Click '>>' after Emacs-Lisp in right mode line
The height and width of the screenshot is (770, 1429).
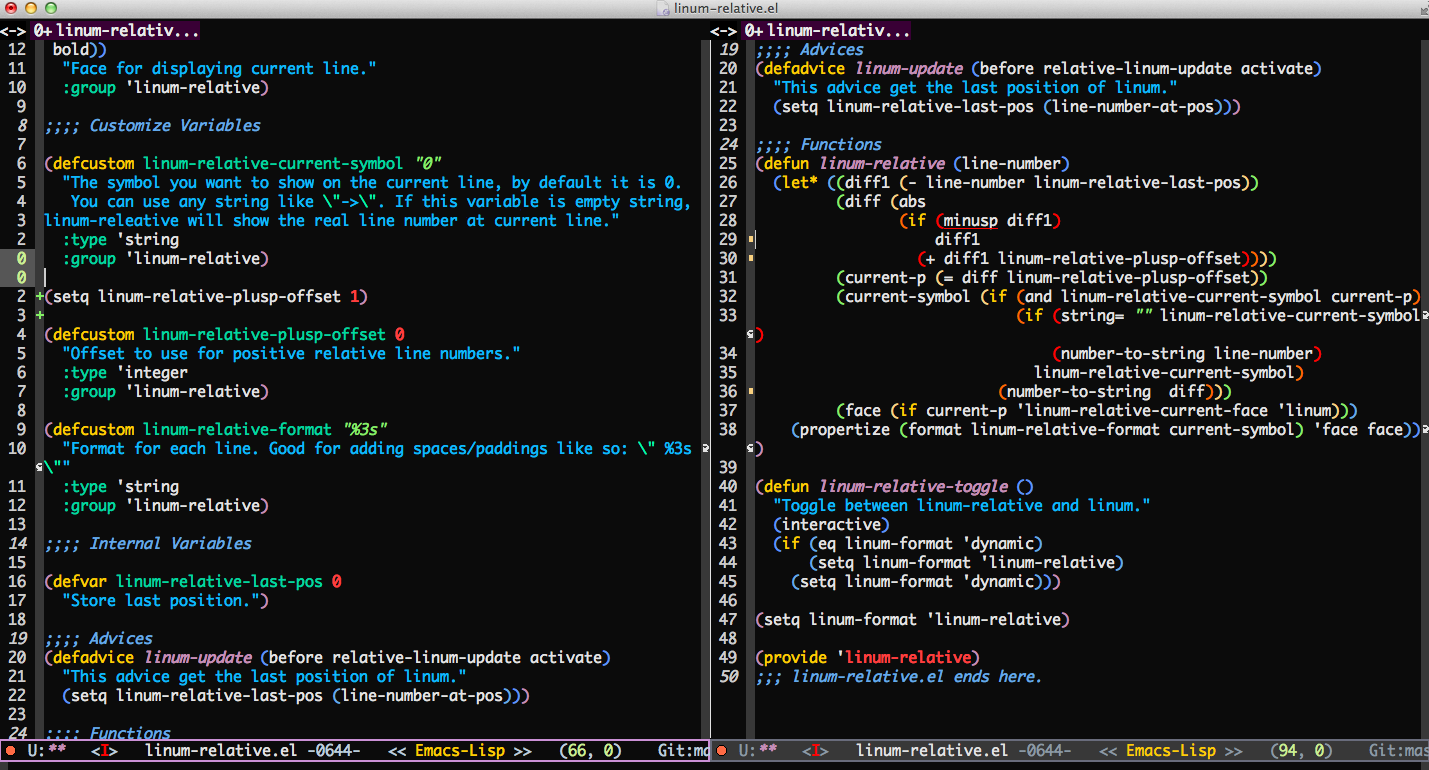point(1234,750)
